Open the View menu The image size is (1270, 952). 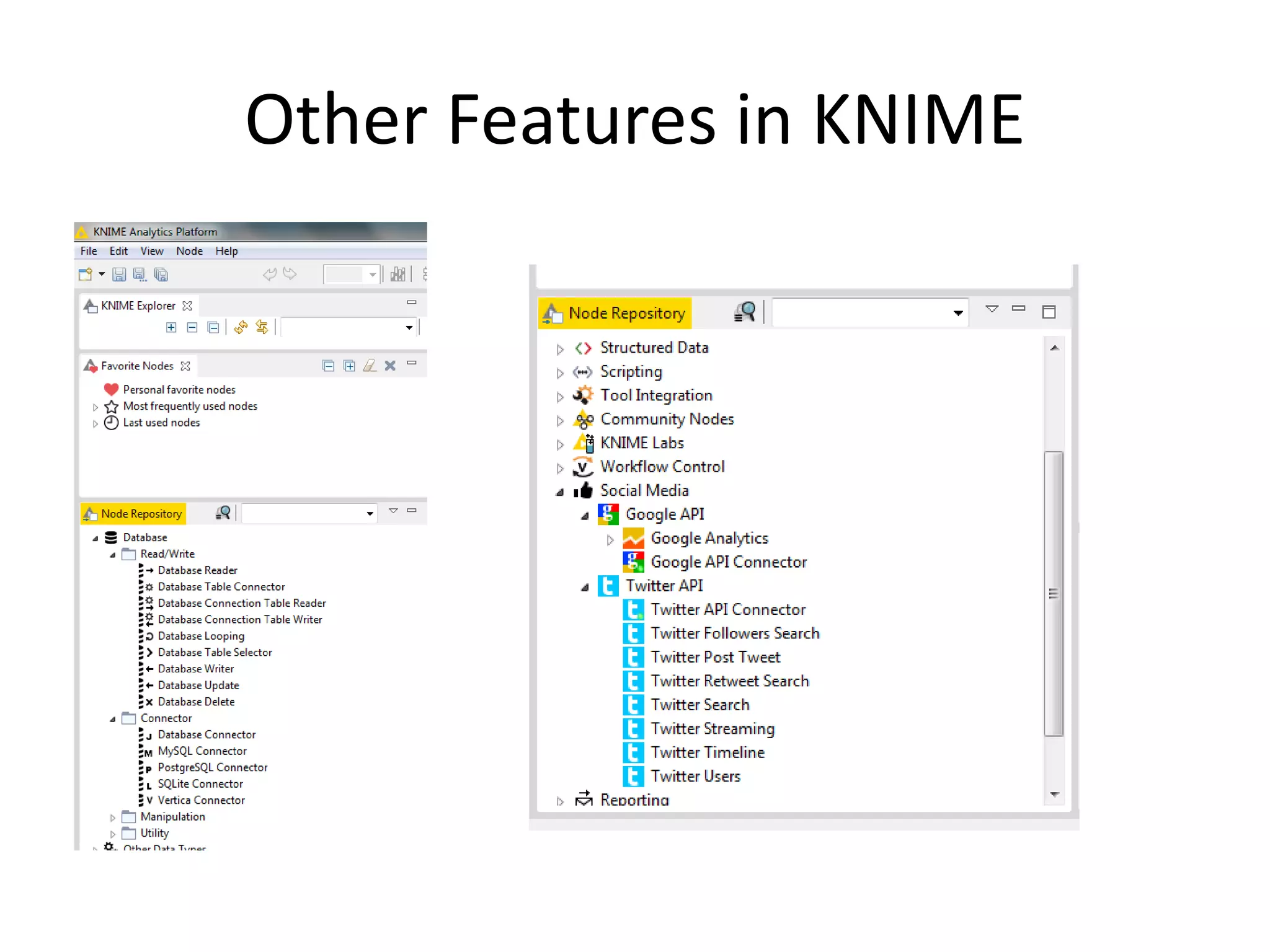click(x=152, y=251)
